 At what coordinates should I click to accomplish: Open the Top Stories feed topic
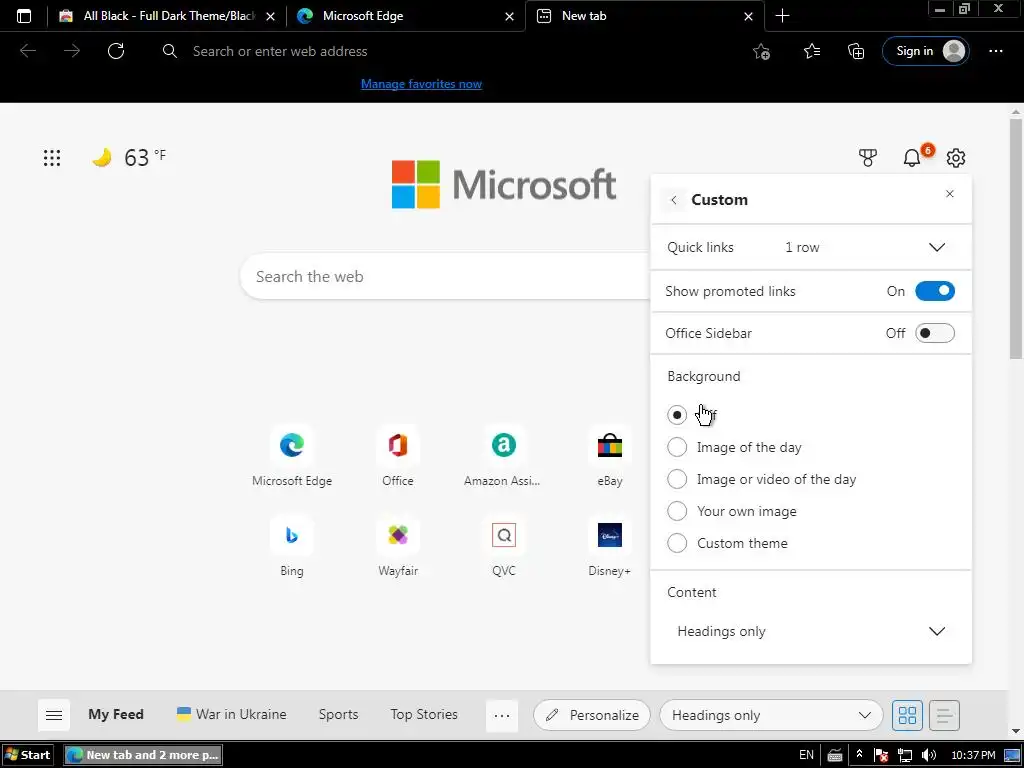[x=424, y=714]
